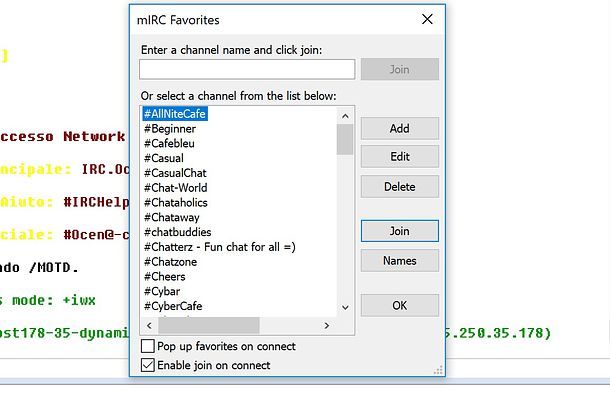Close the mIRC Favorites dialog

[427, 19]
